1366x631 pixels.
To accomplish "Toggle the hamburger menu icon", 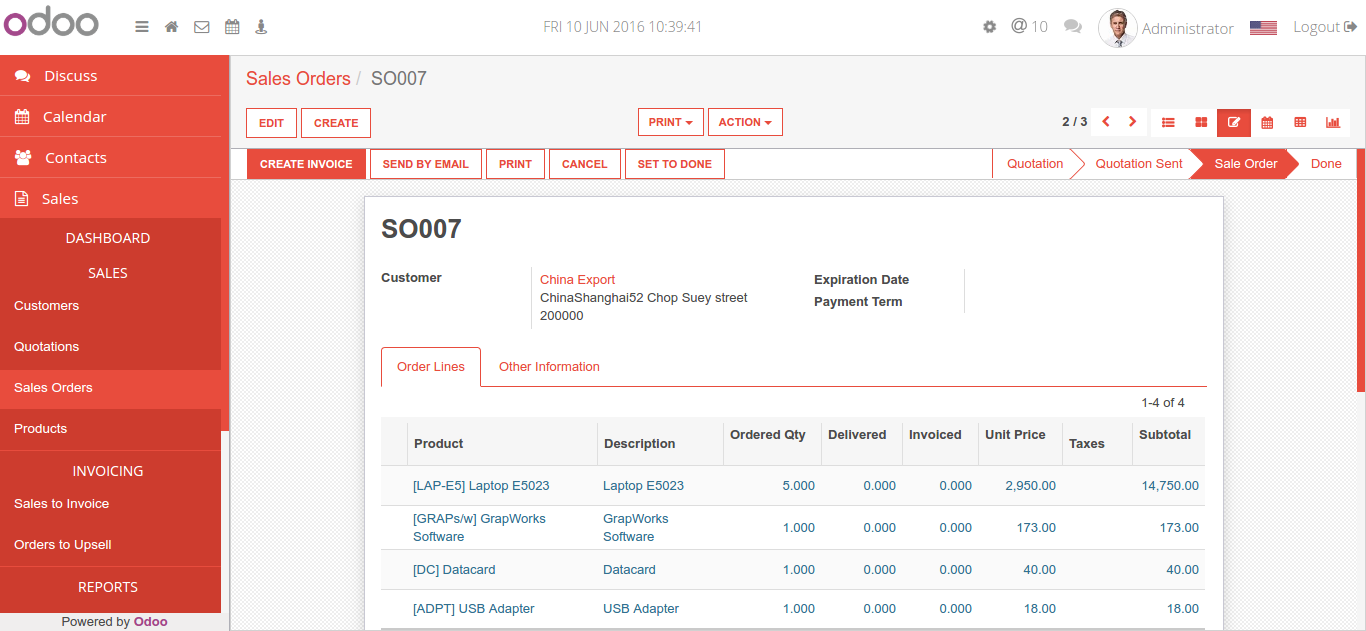I will coord(142,27).
